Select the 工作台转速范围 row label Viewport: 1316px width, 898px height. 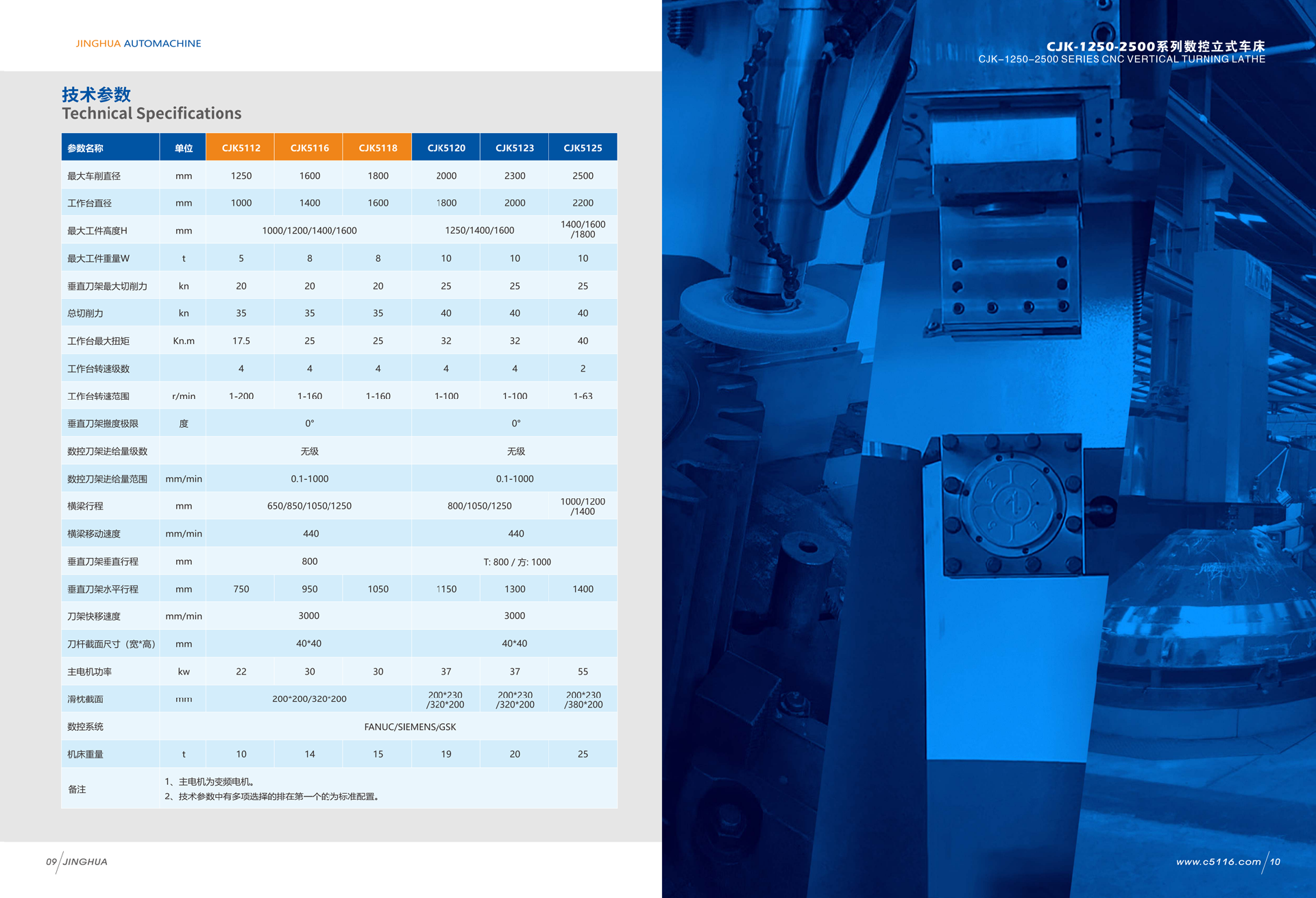98,396
